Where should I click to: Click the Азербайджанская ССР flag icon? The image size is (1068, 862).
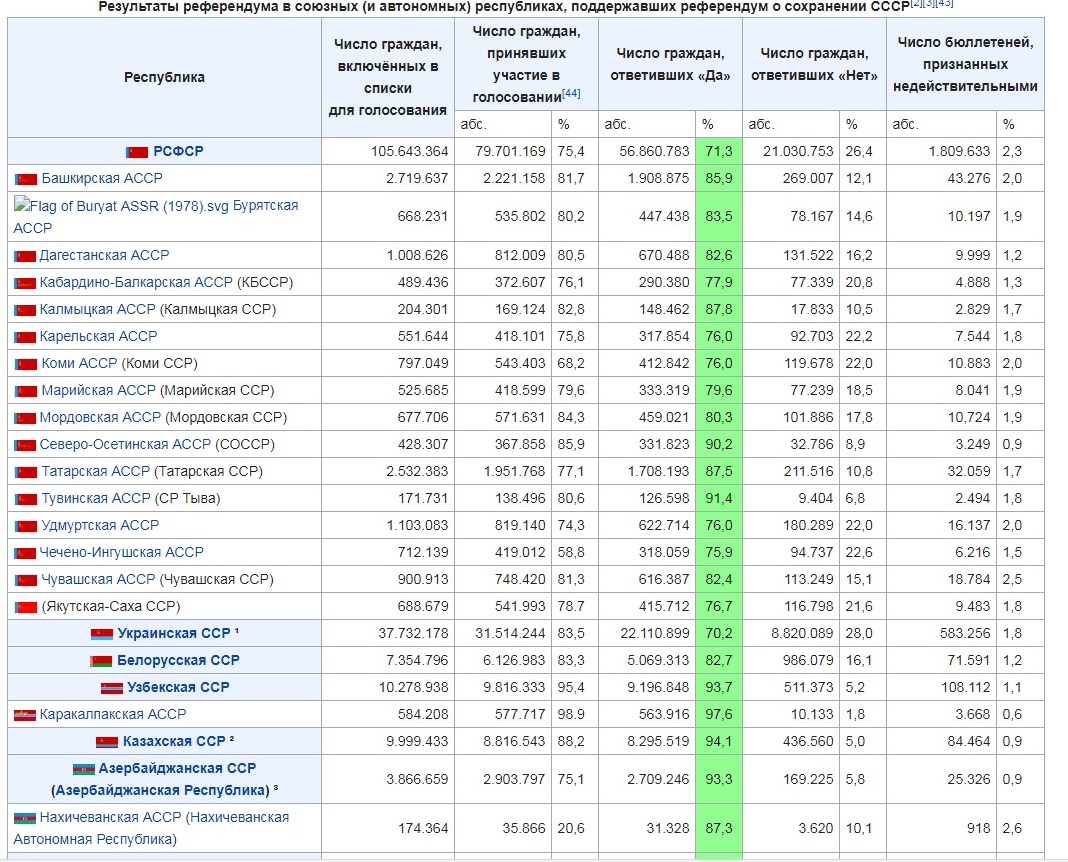click(x=84, y=769)
